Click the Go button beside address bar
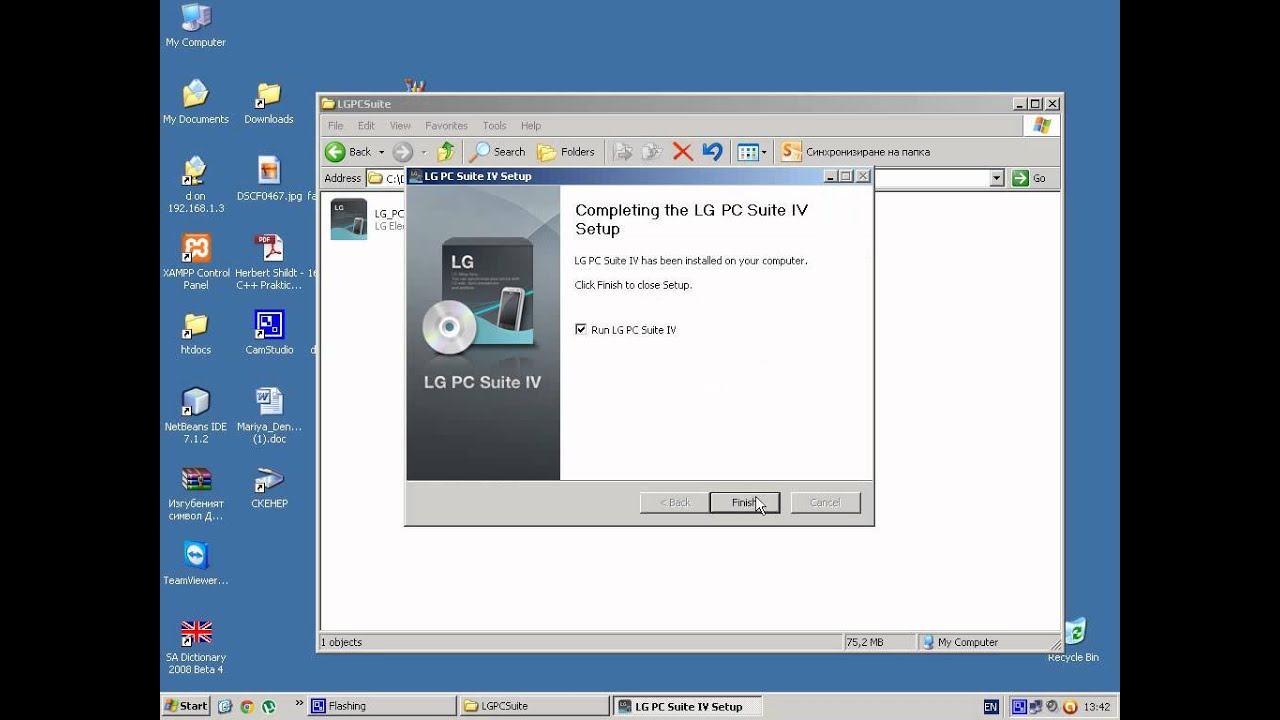This screenshot has width=1280, height=720. (x=1029, y=178)
